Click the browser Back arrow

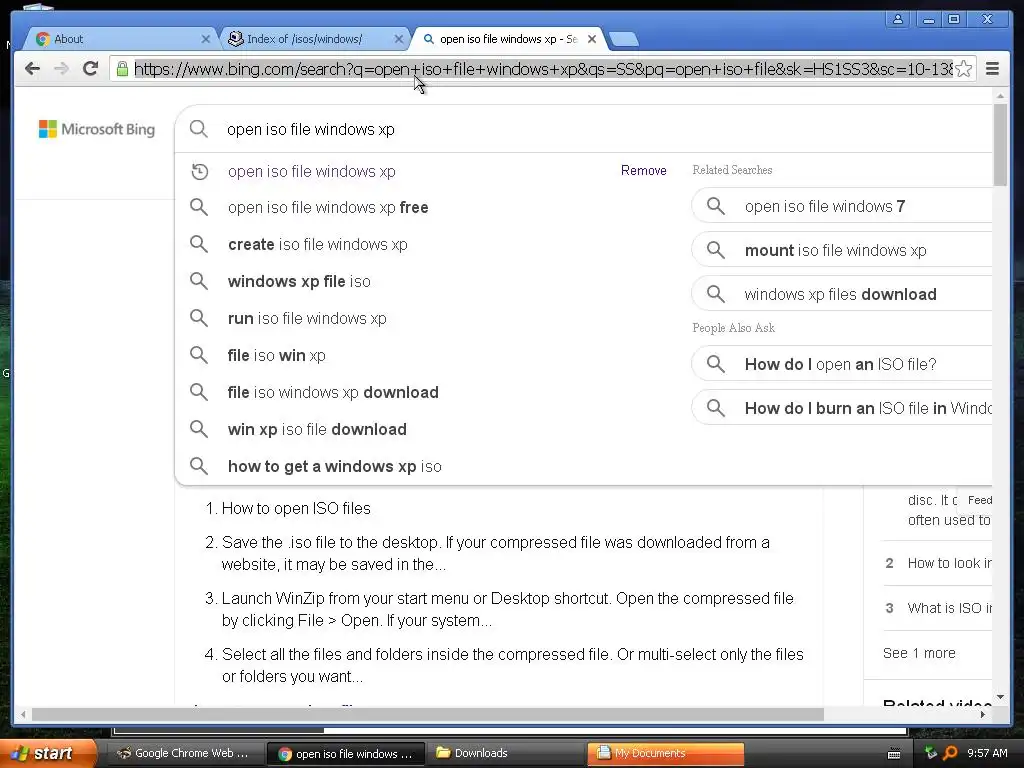32,69
